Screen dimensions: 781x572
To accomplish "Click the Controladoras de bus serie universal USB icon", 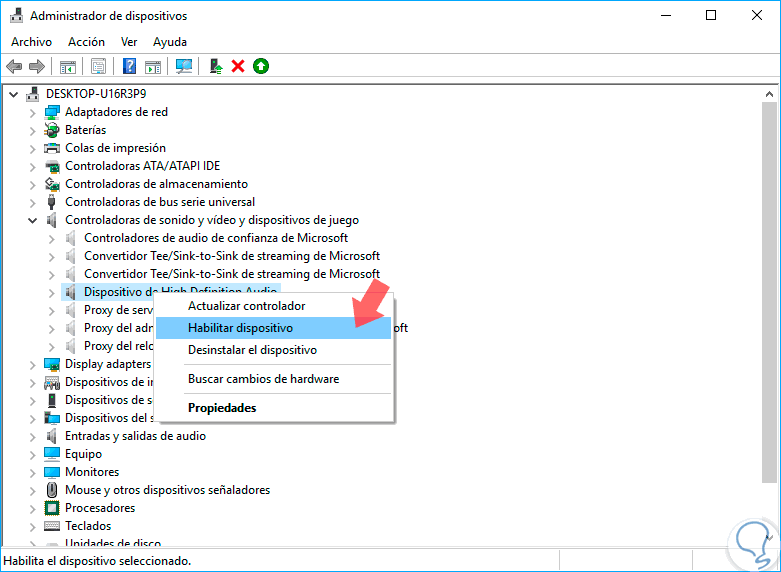I will (x=51, y=202).
